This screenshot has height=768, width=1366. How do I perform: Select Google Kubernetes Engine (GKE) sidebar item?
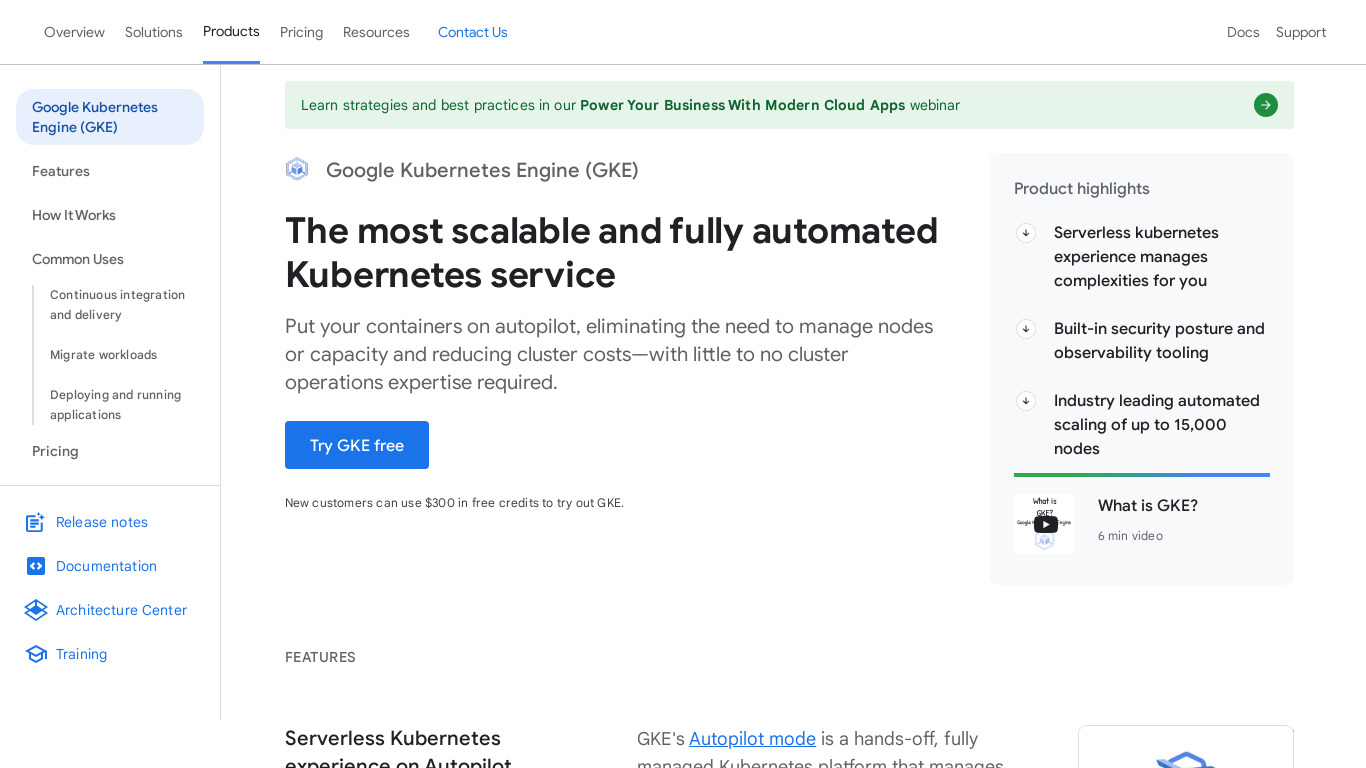tap(110, 117)
